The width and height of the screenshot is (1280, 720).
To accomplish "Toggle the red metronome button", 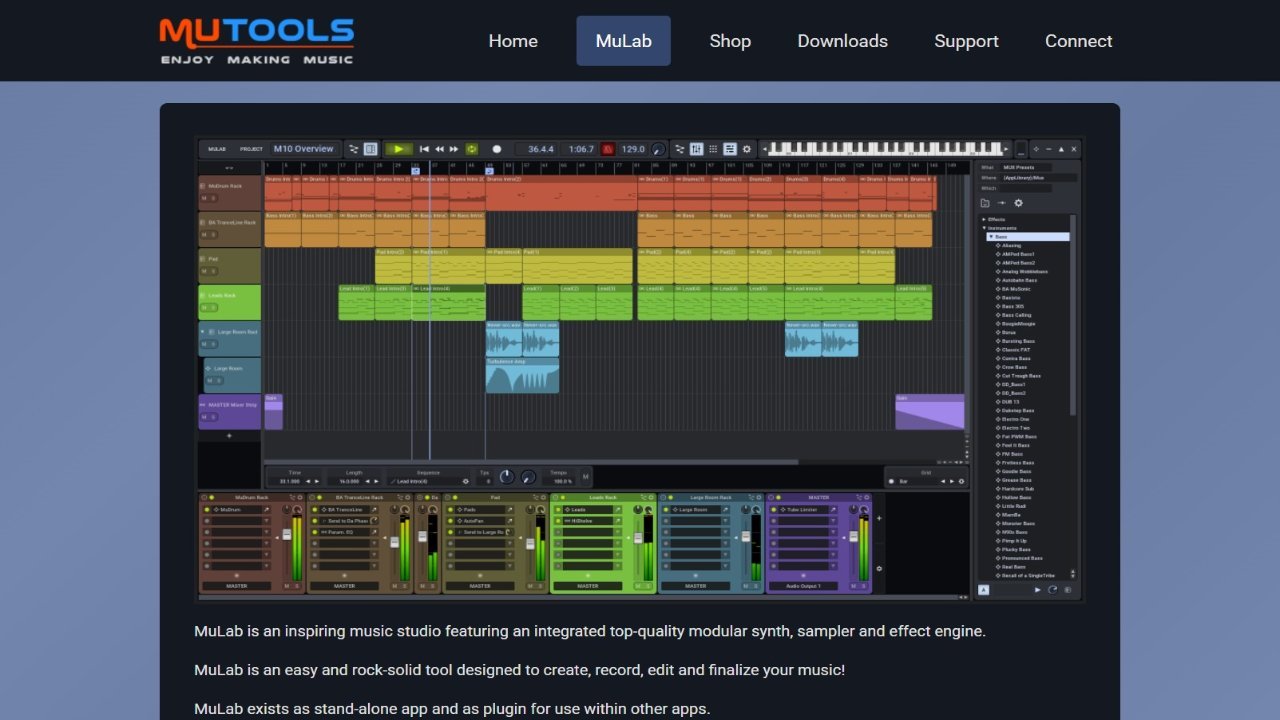I will (x=608, y=149).
